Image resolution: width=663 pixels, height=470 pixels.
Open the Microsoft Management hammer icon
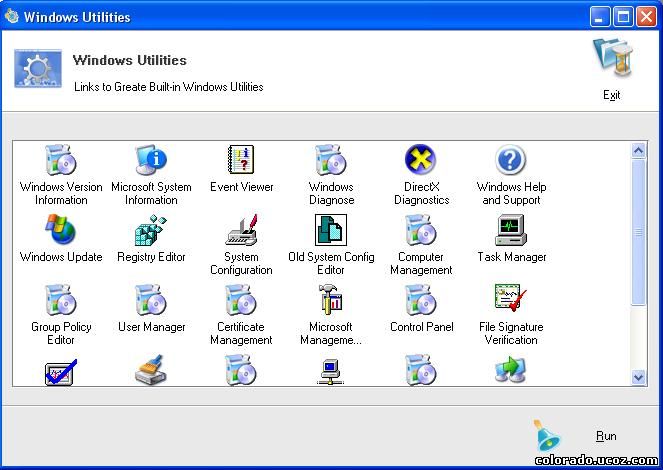tap(331, 300)
